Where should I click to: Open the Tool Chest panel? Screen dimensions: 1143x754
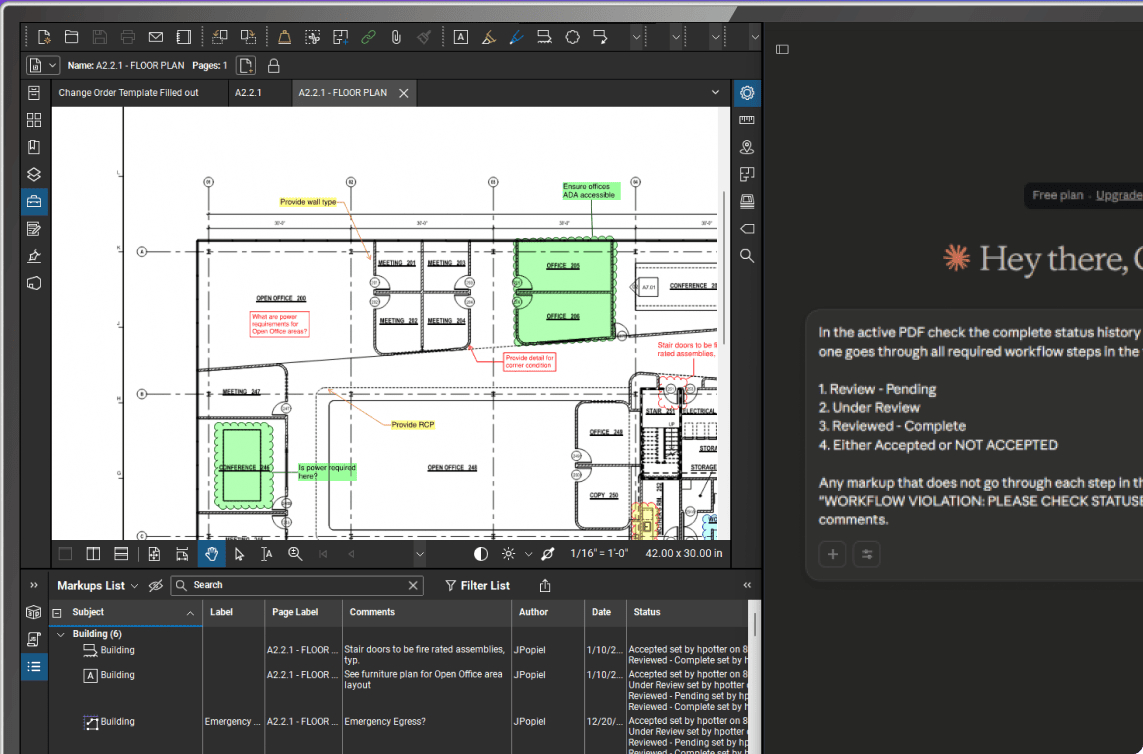tap(34, 201)
